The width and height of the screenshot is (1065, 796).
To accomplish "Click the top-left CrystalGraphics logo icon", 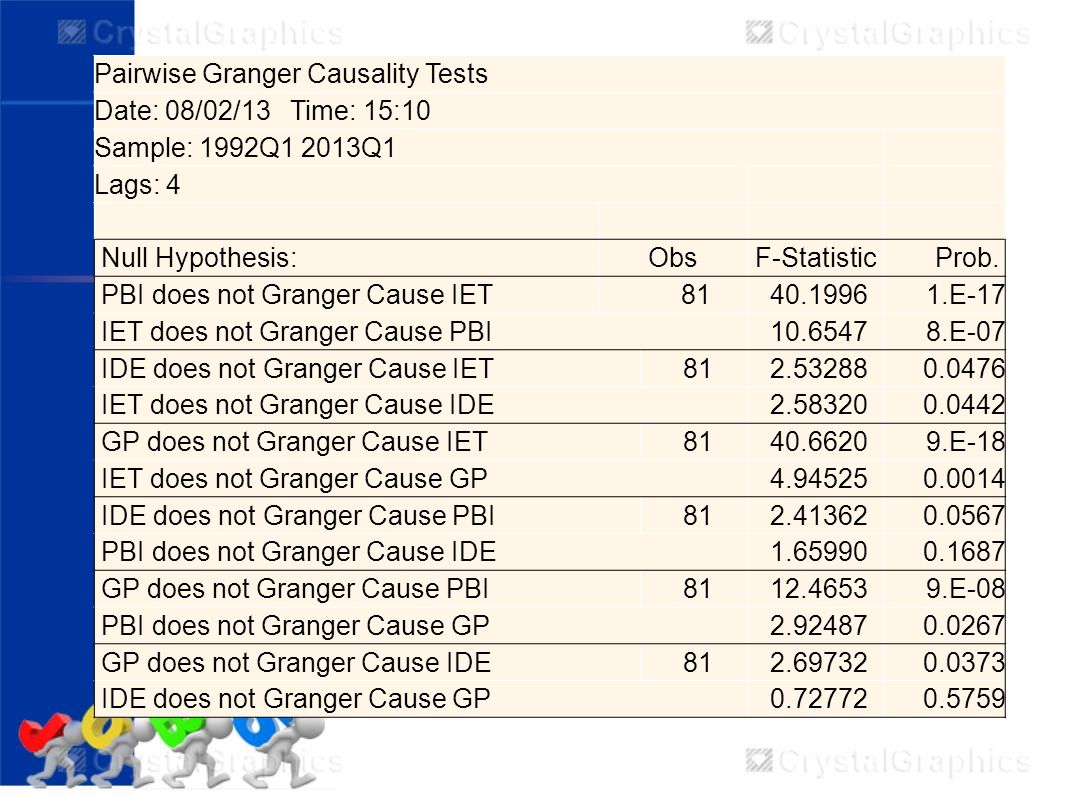I will [72, 32].
